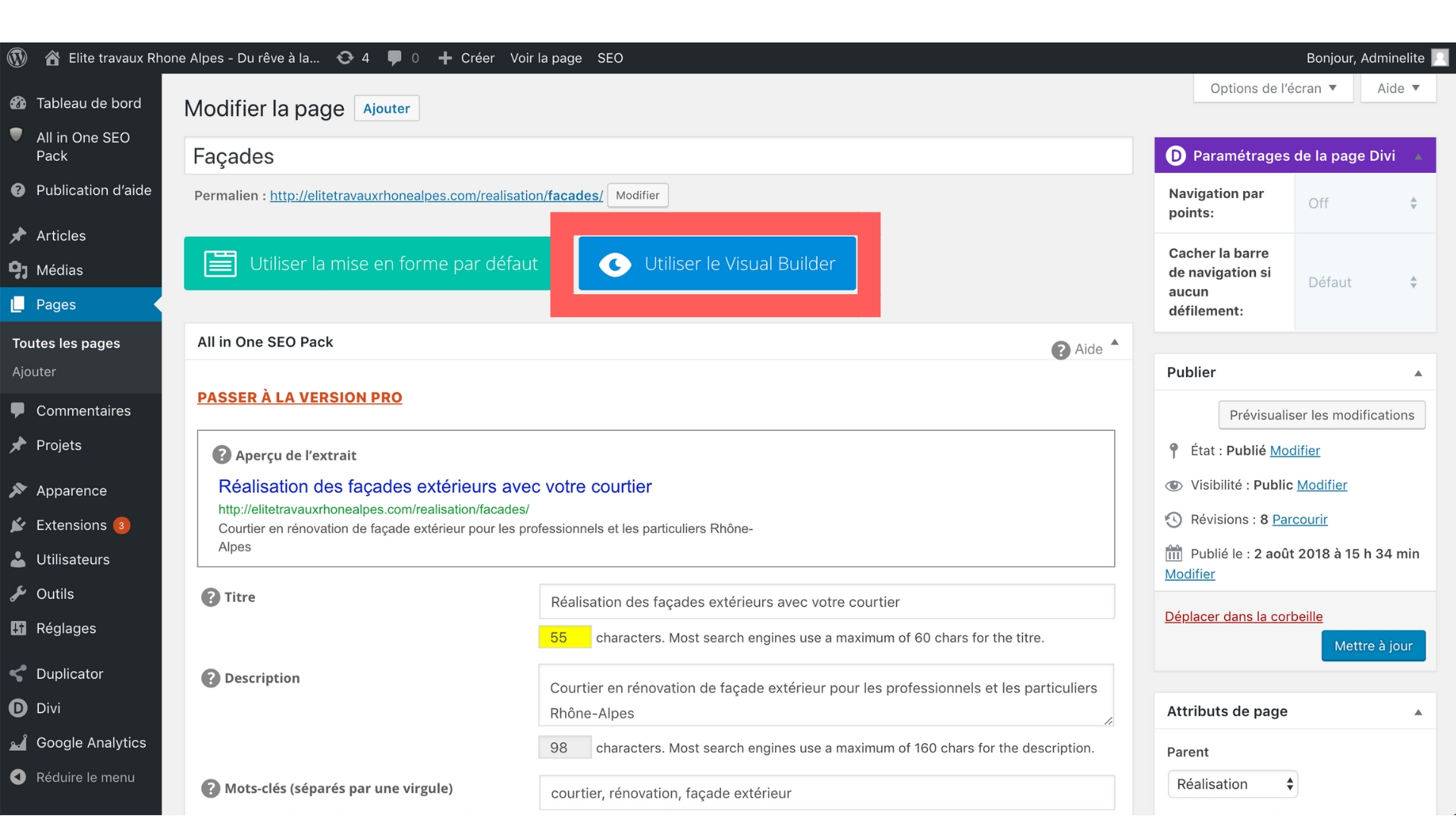
Task: Click the Outils wrench icon
Action: (18, 594)
